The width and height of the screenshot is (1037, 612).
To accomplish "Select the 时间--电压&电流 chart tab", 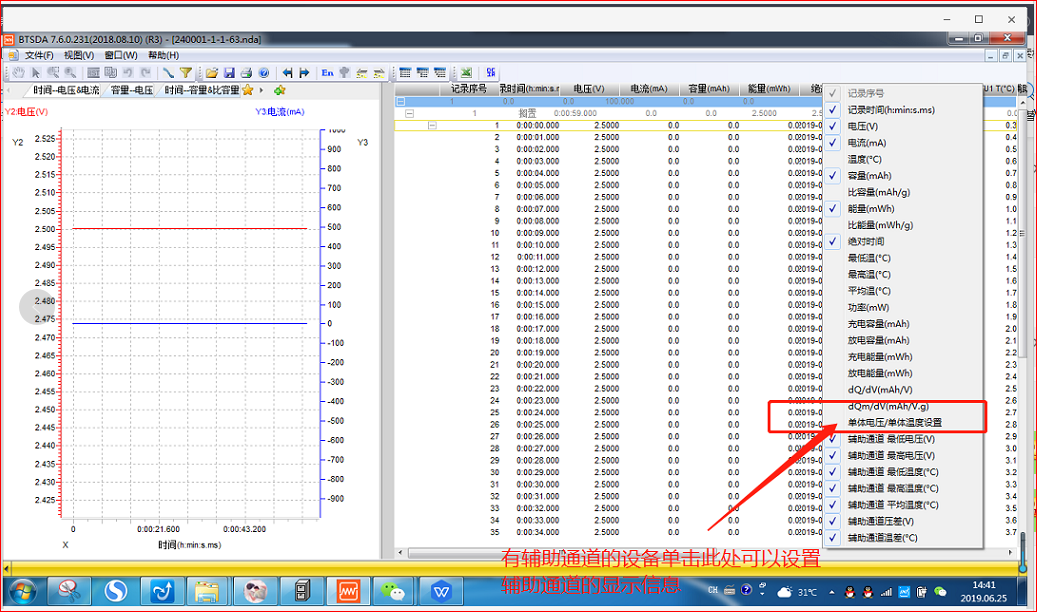I will point(66,90).
